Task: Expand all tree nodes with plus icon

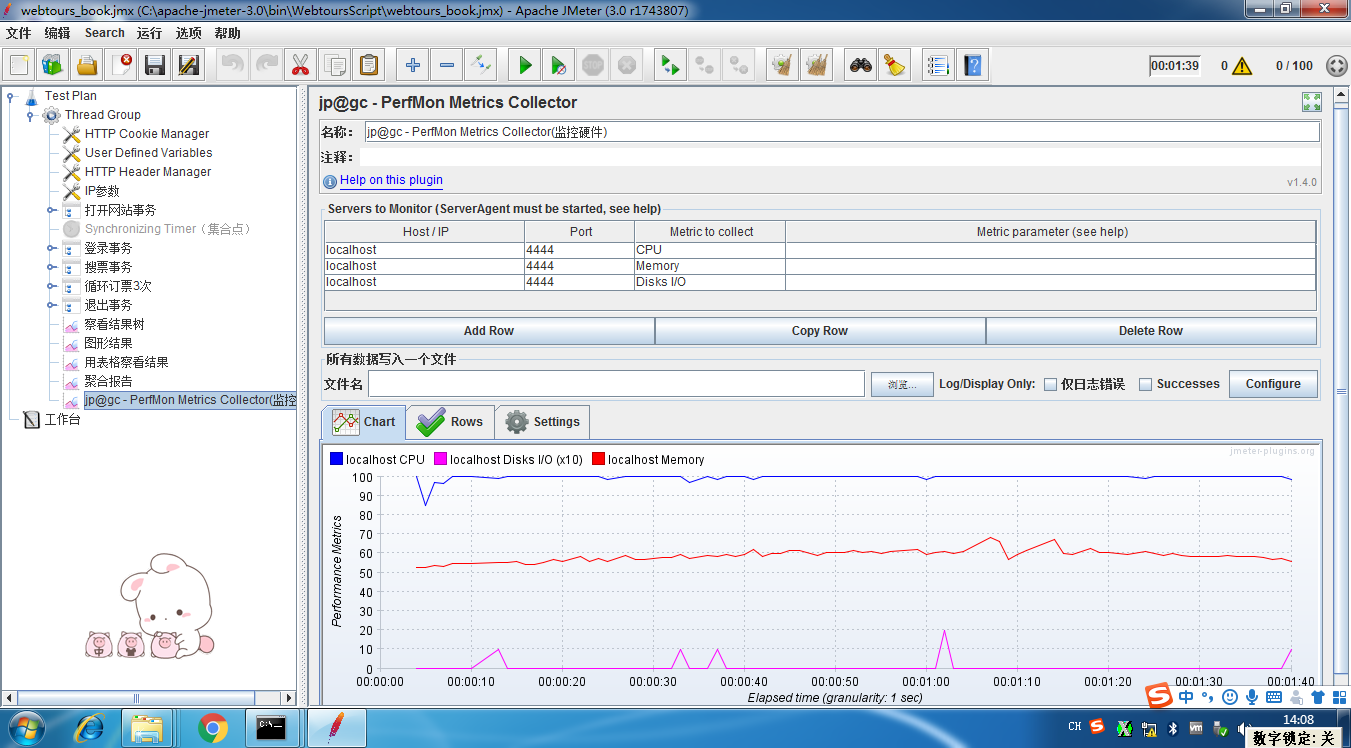Action: click(412, 66)
